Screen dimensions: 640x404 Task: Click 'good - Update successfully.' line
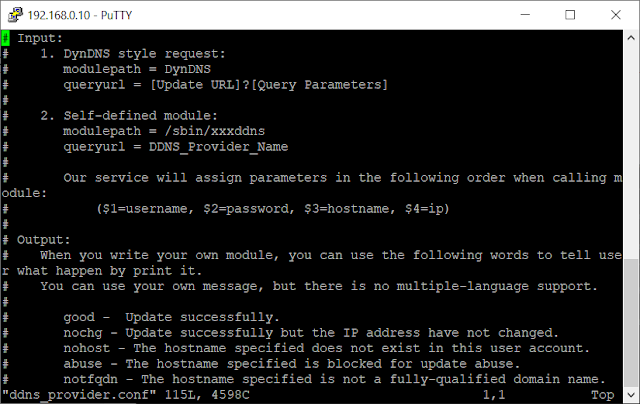tap(171, 317)
